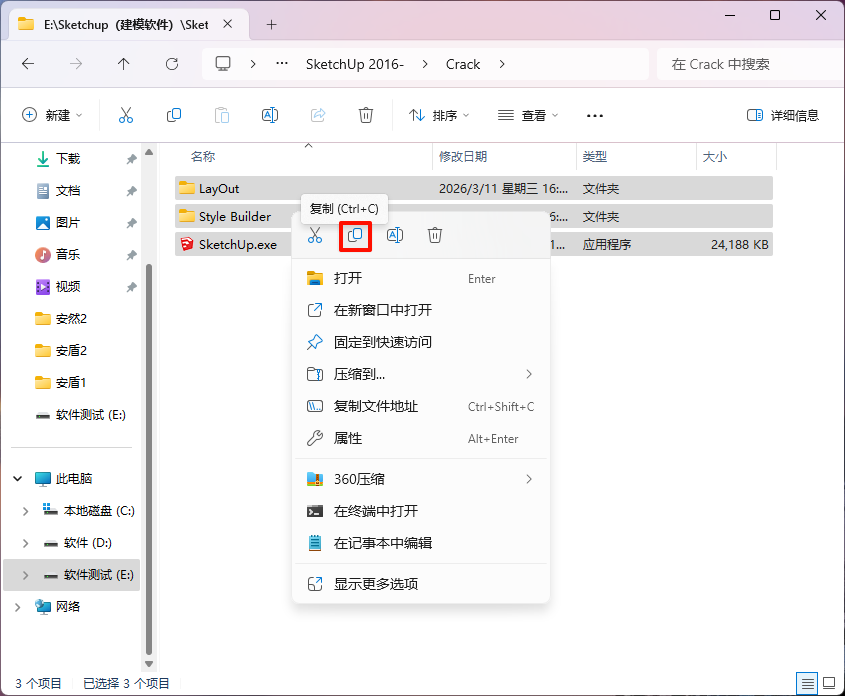Open the 查看 view dropdown
This screenshot has height=696, width=845.
pyautogui.click(x=528, y=115)
